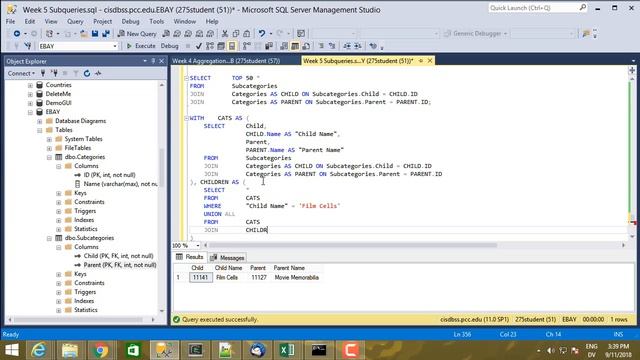The height and width of the screenshot is (360, 640).
Task: Click the New Query toolbar button
Action: click(137, 33)
